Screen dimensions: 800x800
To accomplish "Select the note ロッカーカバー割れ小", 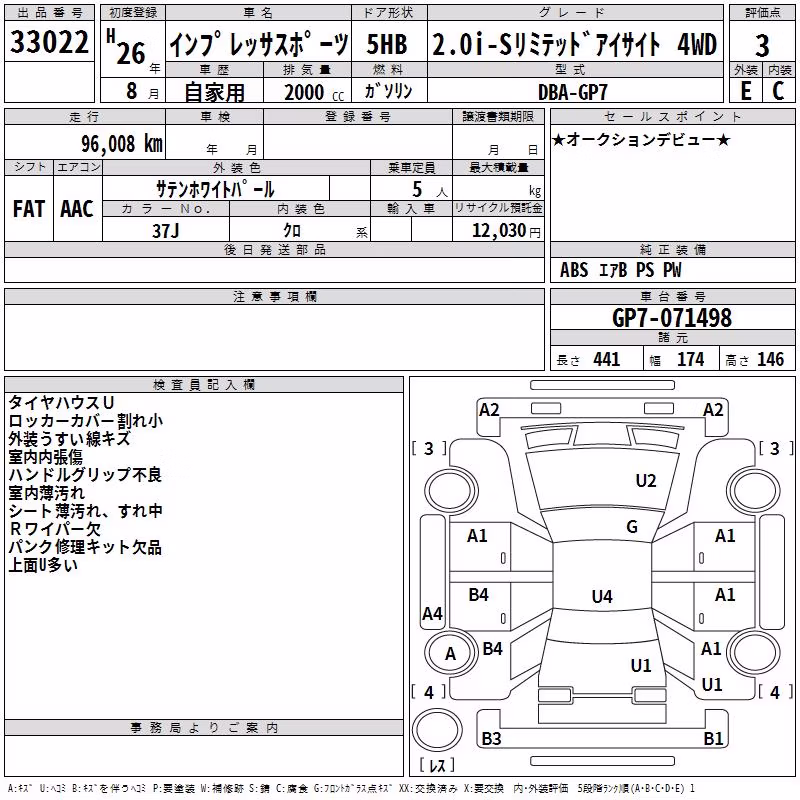I will 86,420.
